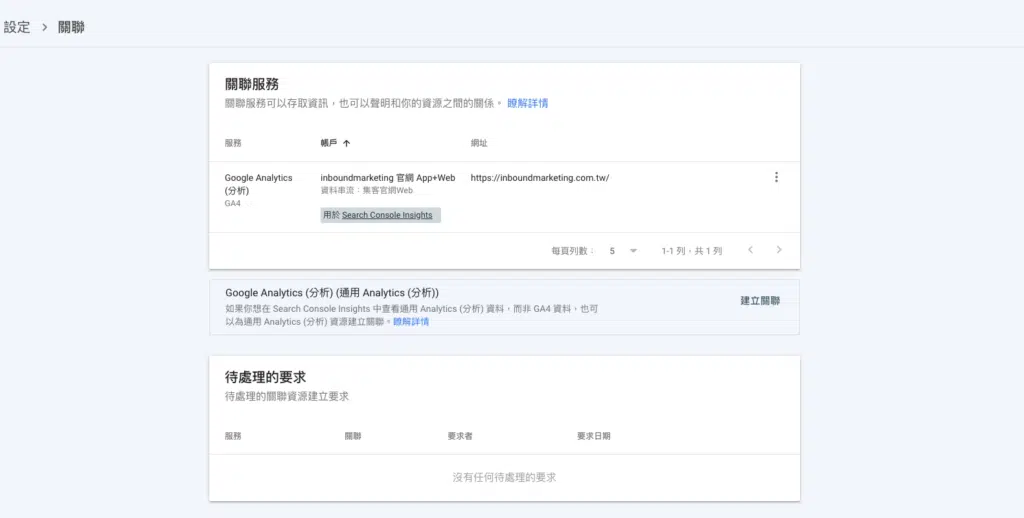Click the 每頁列數 label
The width and height of the screenshot is (1024, 518).
tap(572, 251)
